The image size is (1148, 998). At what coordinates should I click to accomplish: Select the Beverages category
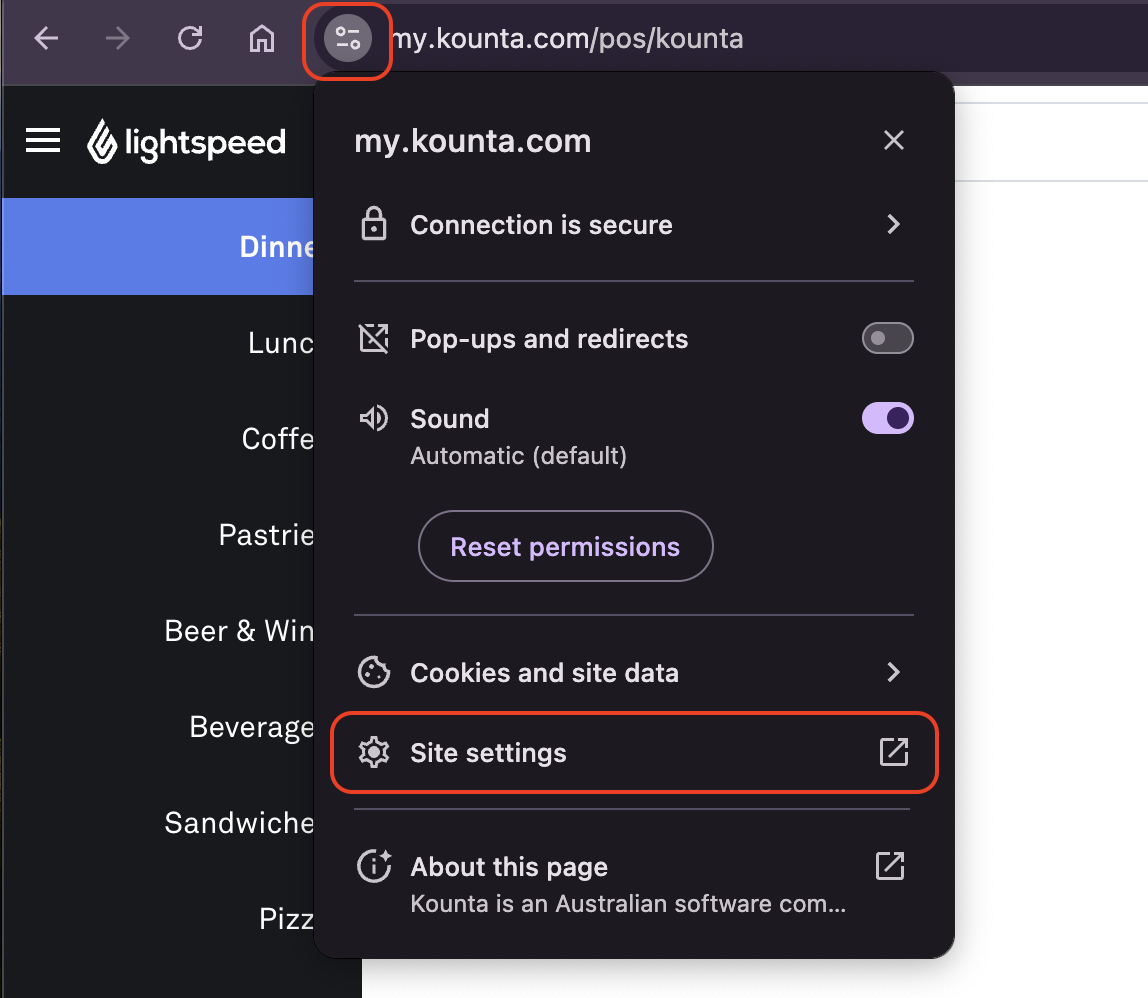158,727
